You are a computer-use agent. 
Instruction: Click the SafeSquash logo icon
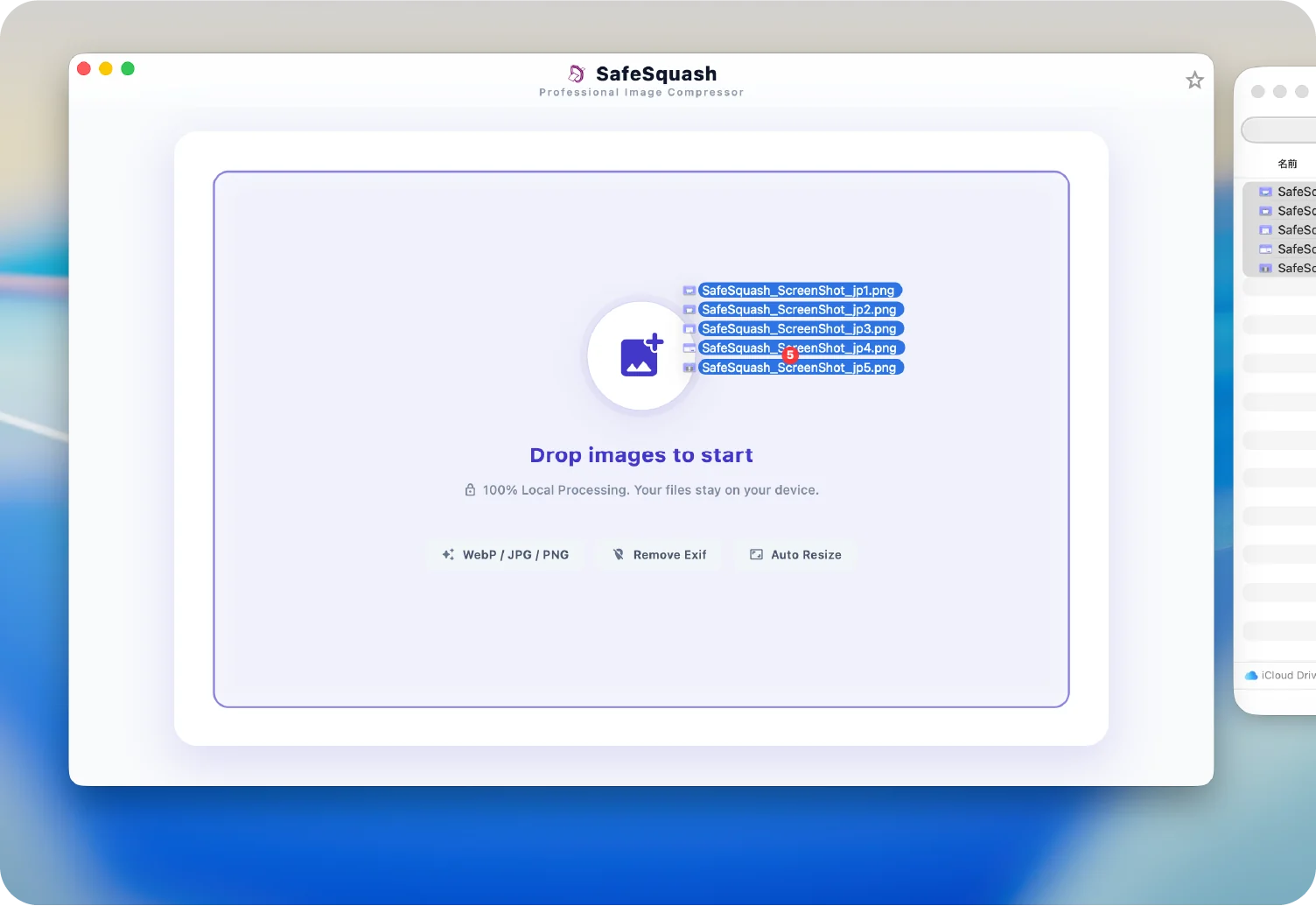coord(577,74)
